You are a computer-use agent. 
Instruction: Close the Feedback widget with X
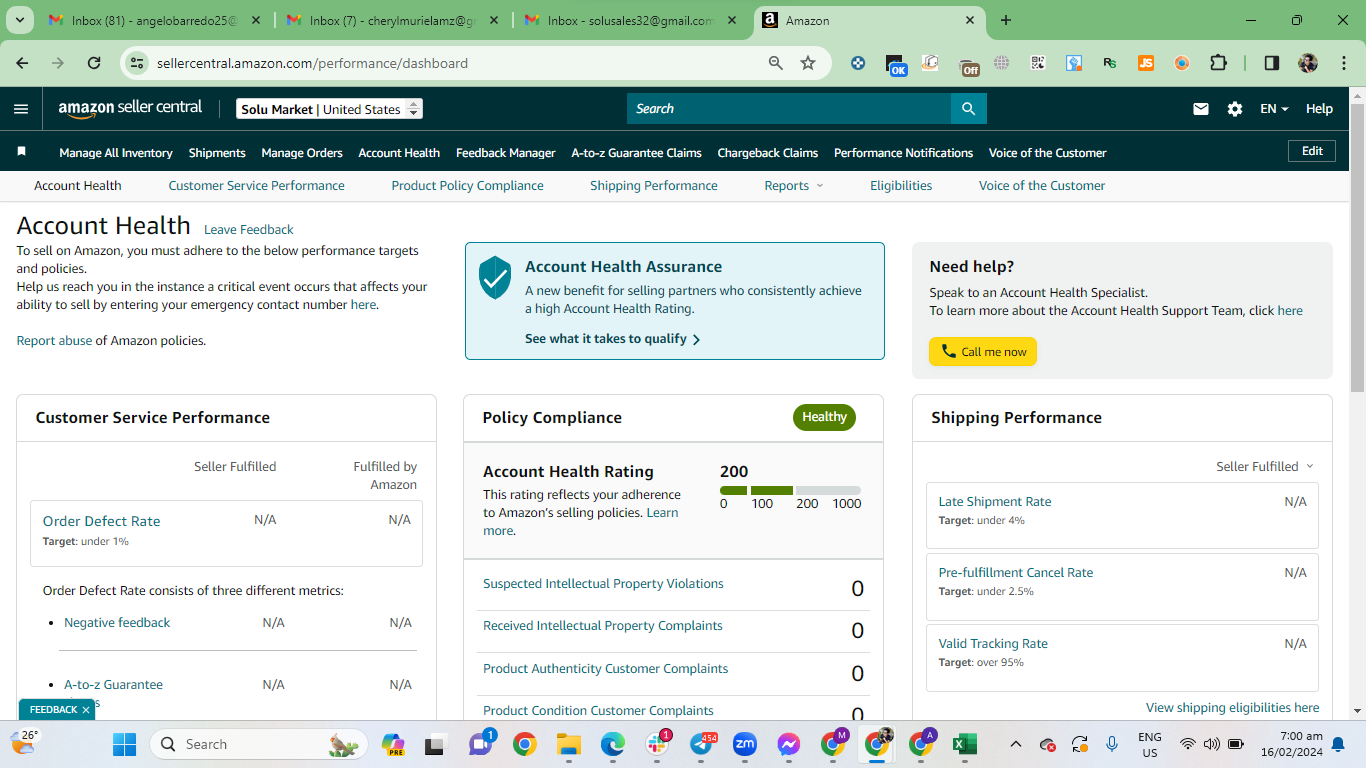[x=86, y=710]
